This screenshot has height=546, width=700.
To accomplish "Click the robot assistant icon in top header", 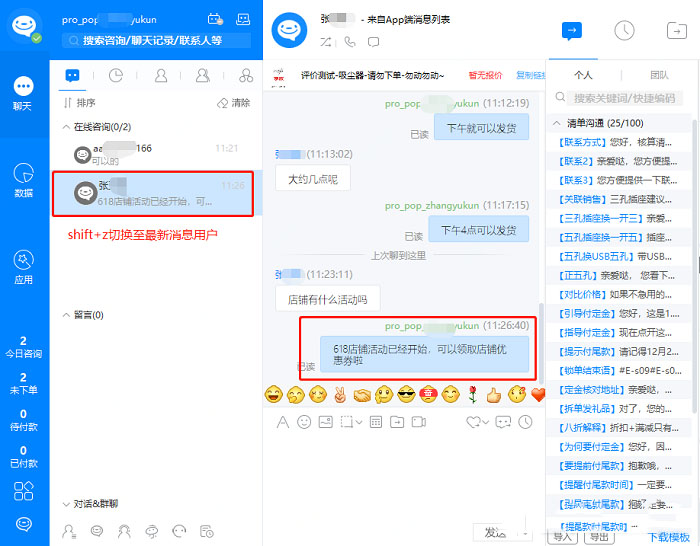I will coord(243,19).
